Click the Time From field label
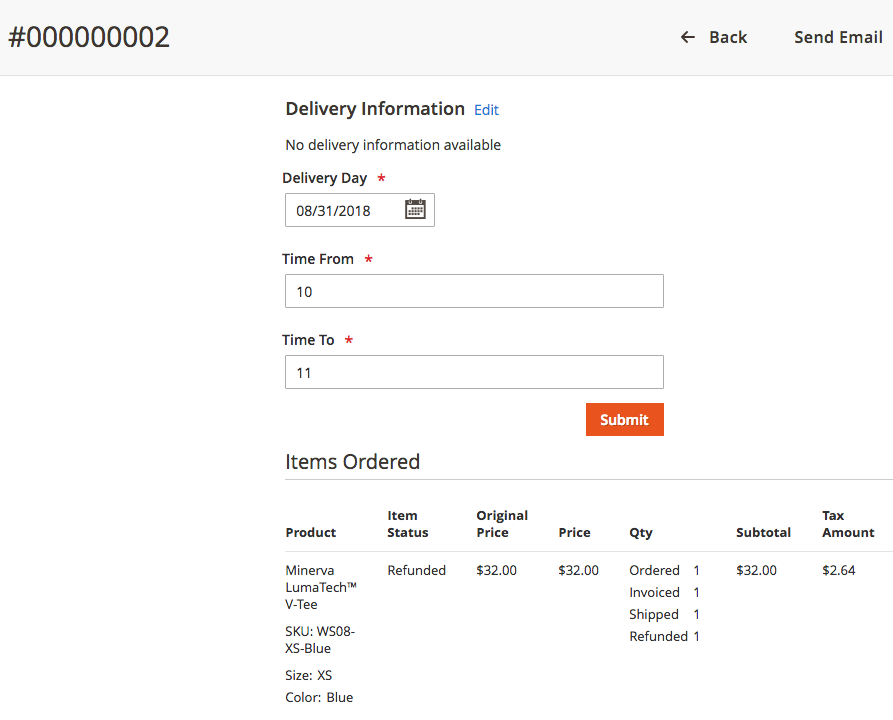The image size is (893, 720). [x=318, y=259]
